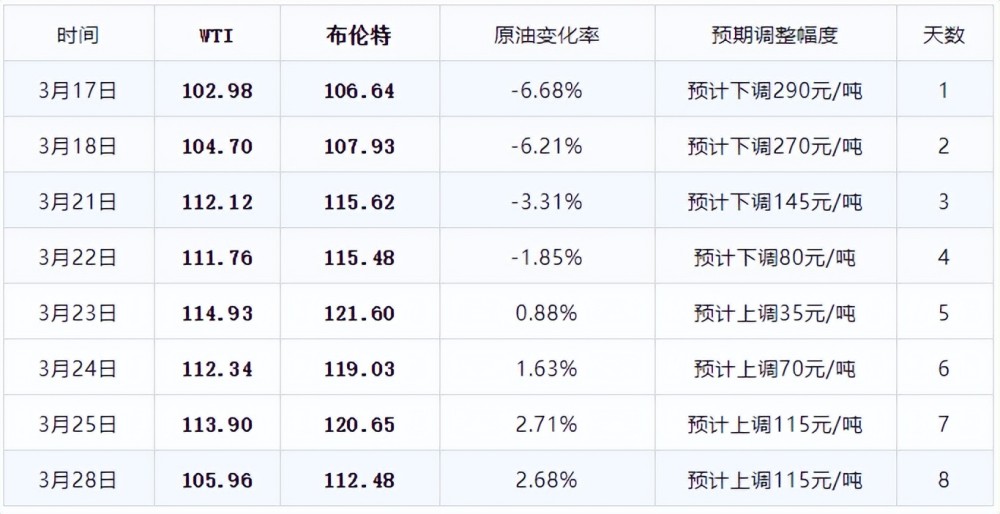Select day count 8 cell

(x=944, y=480)
